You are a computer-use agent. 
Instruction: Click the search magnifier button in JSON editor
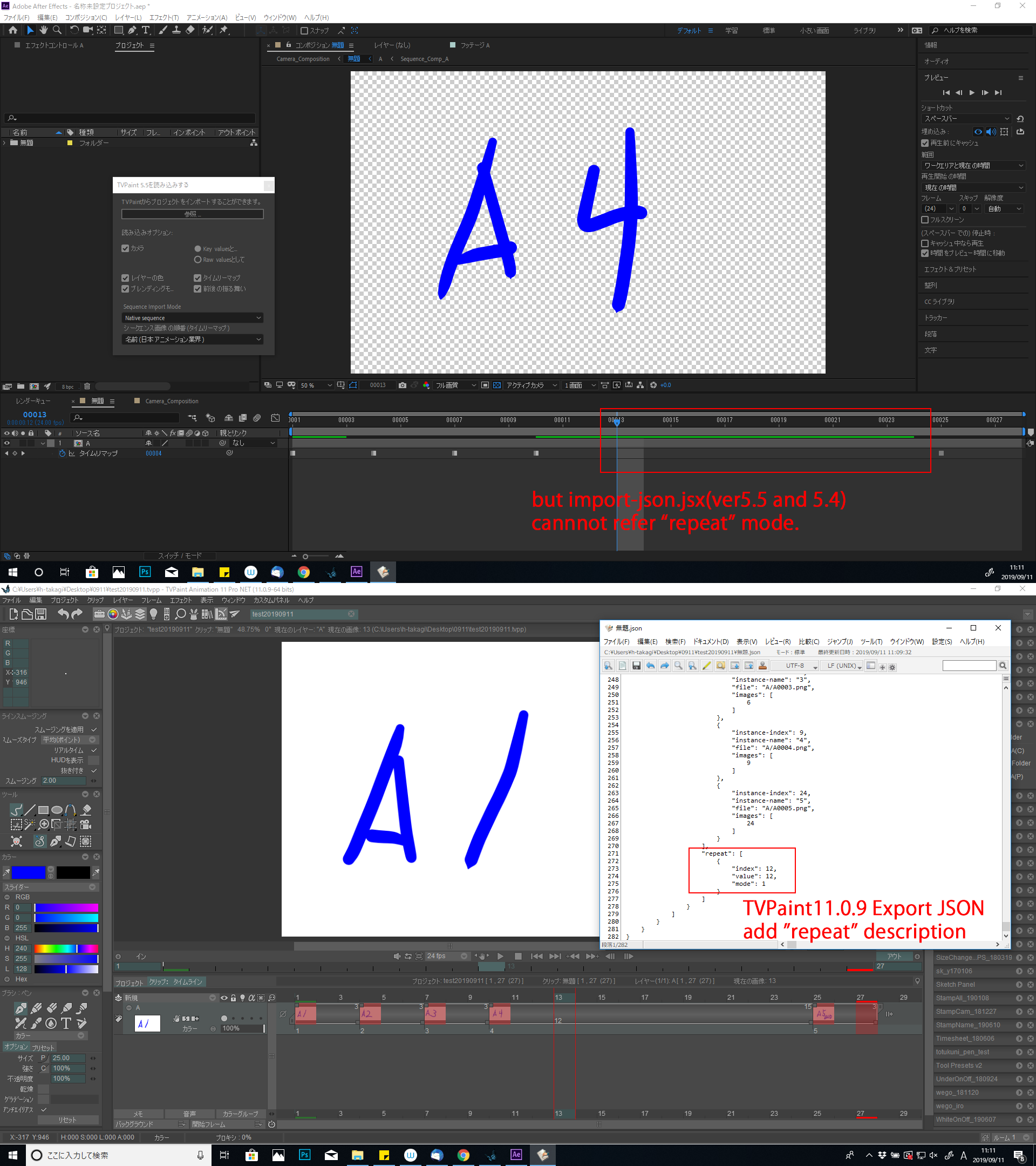[1003, 666]
